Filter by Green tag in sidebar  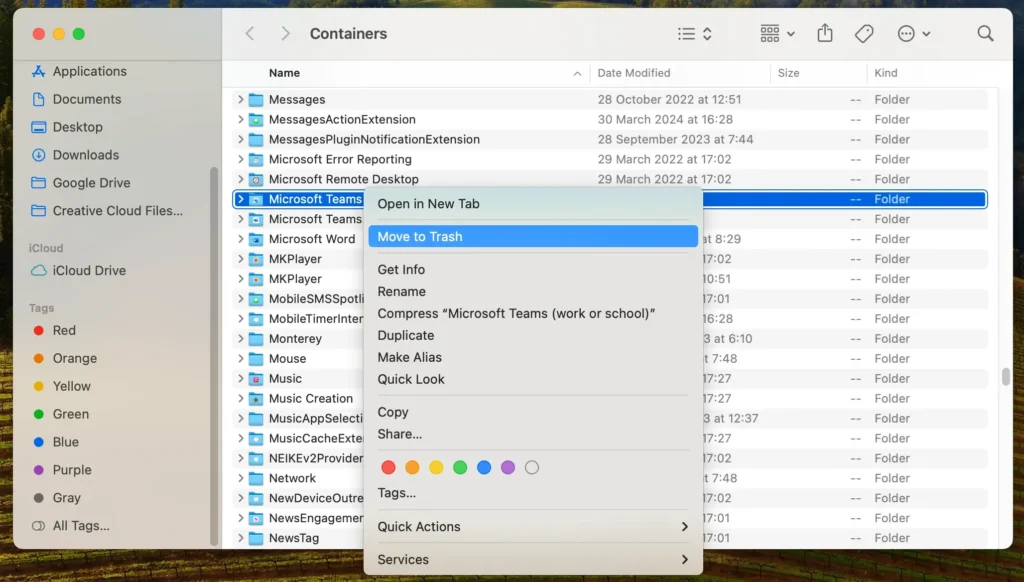tap(61, 414)
